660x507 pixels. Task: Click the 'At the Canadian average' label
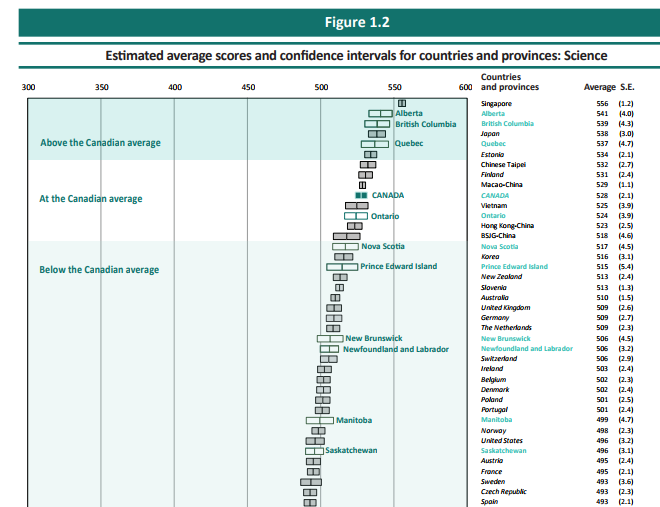coord(91,198)
